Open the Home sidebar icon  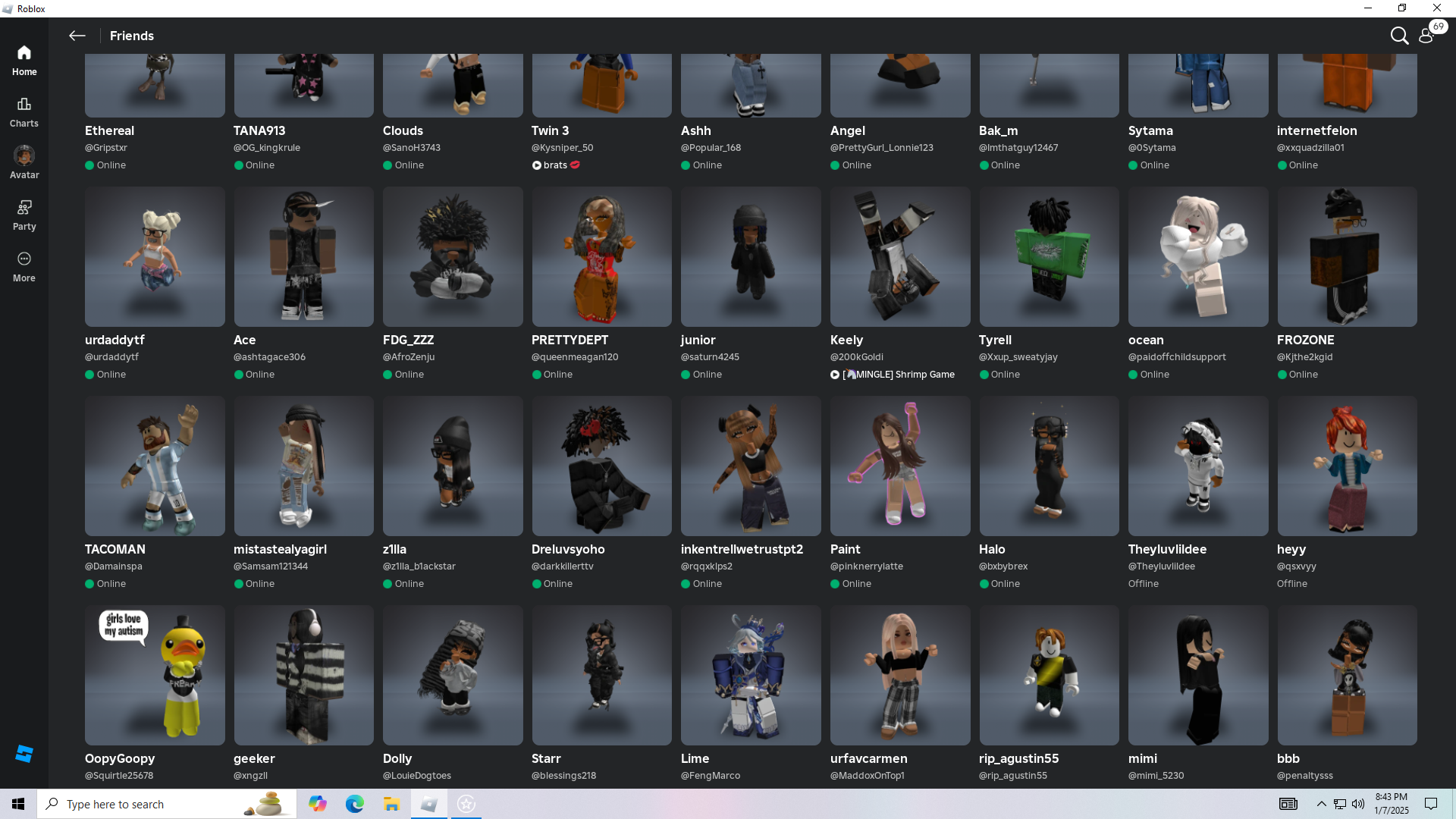[24, 60]
